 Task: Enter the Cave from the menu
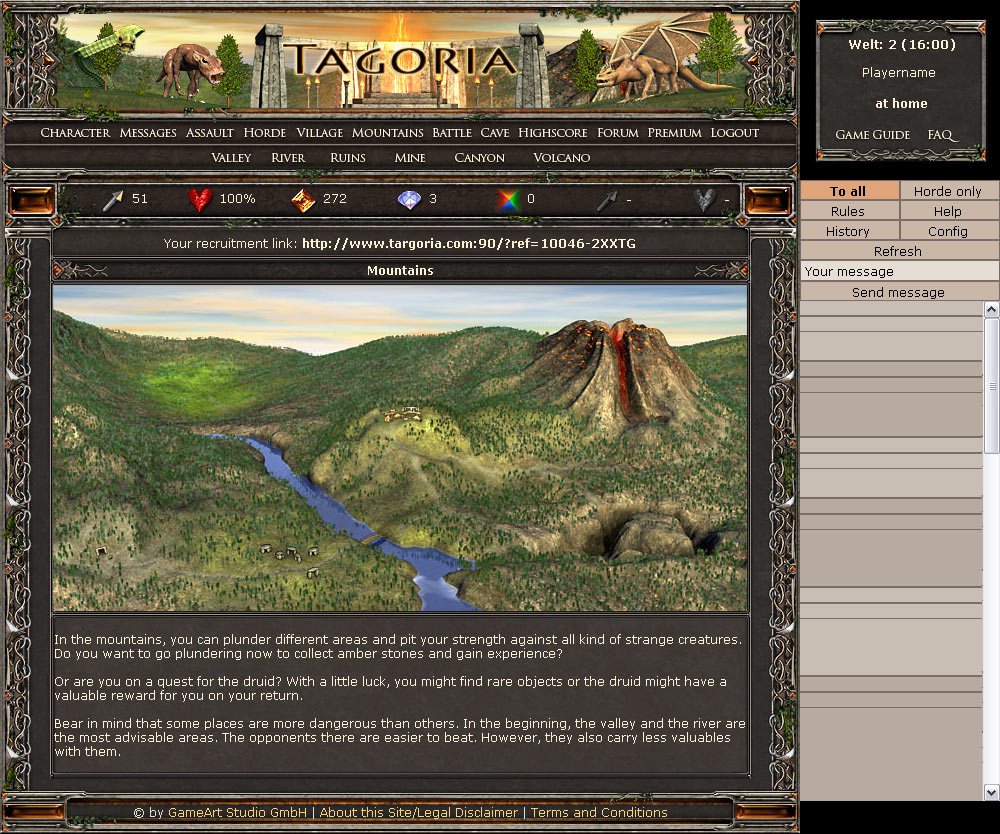click(x=495, y=133)
